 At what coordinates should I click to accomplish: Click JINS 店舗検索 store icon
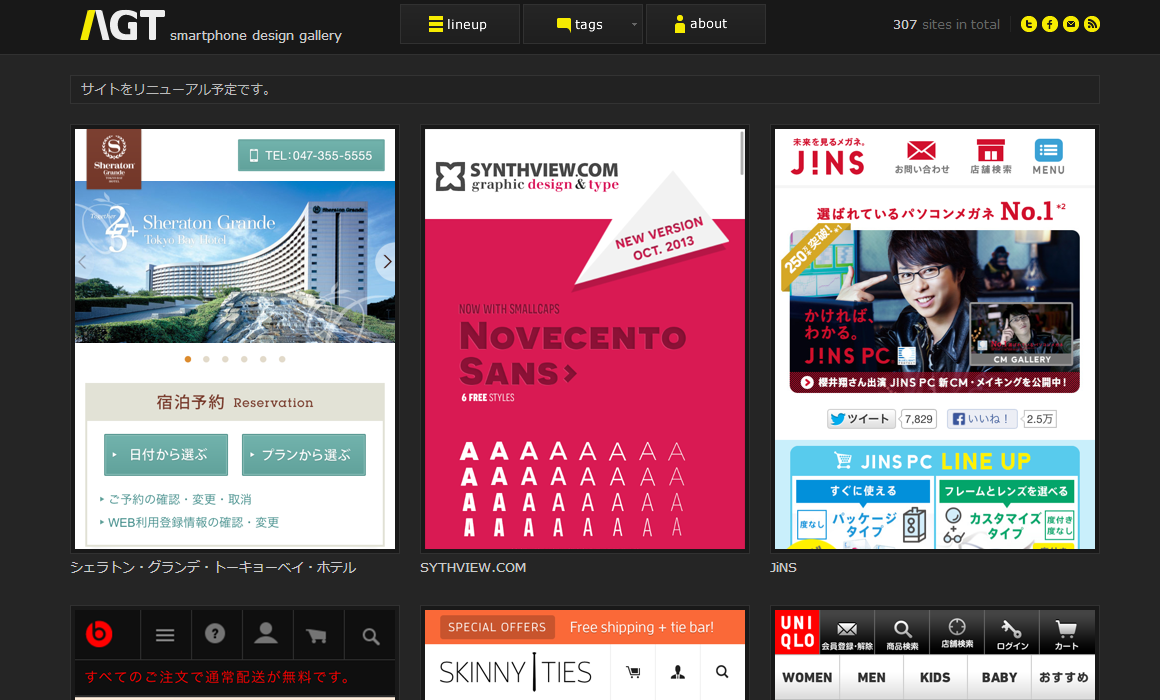[991, 157]
